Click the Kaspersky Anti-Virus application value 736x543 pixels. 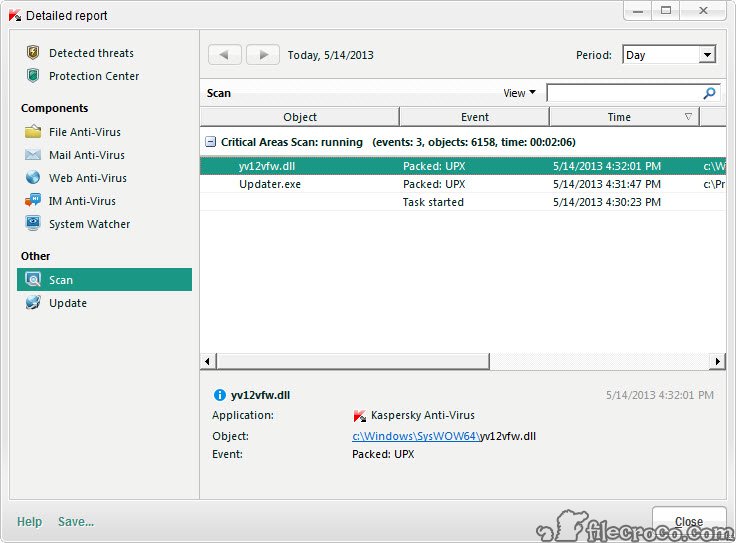(422, 415)
